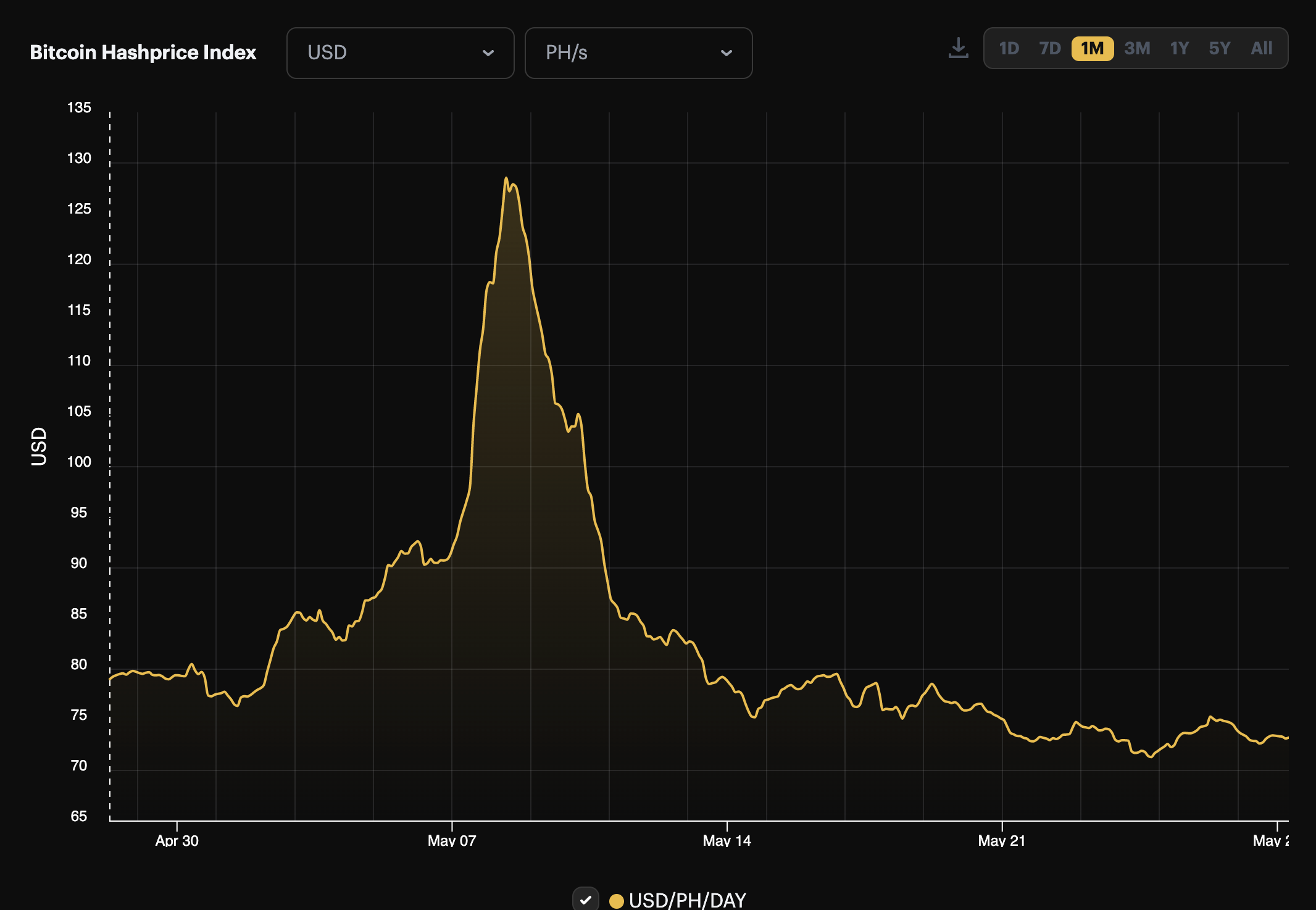Select the 7D time range
Screen dimensions: 1316x910
pyautogui.click(x=1051, y=48)
